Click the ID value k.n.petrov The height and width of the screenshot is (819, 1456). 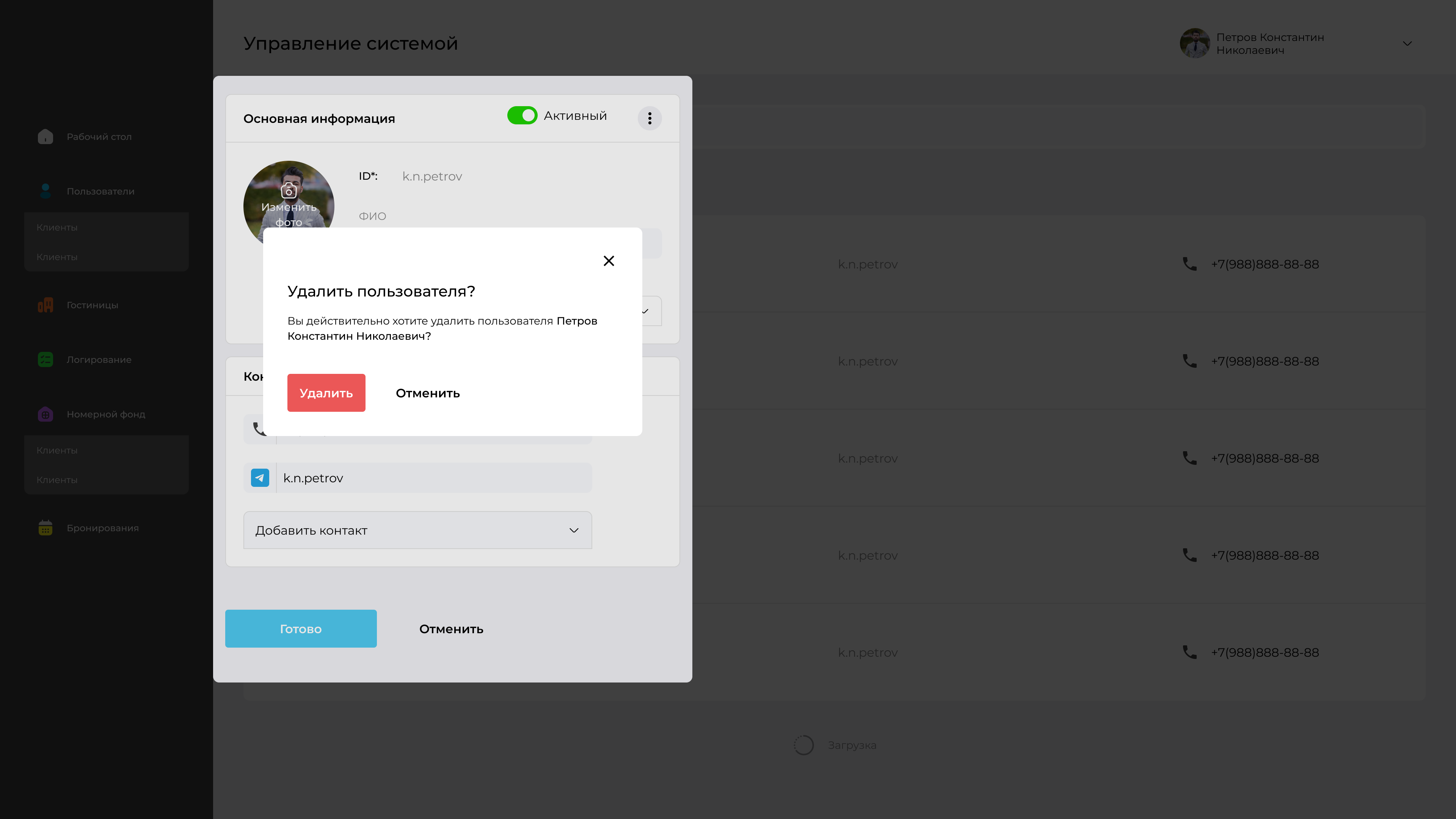[432, 176]
